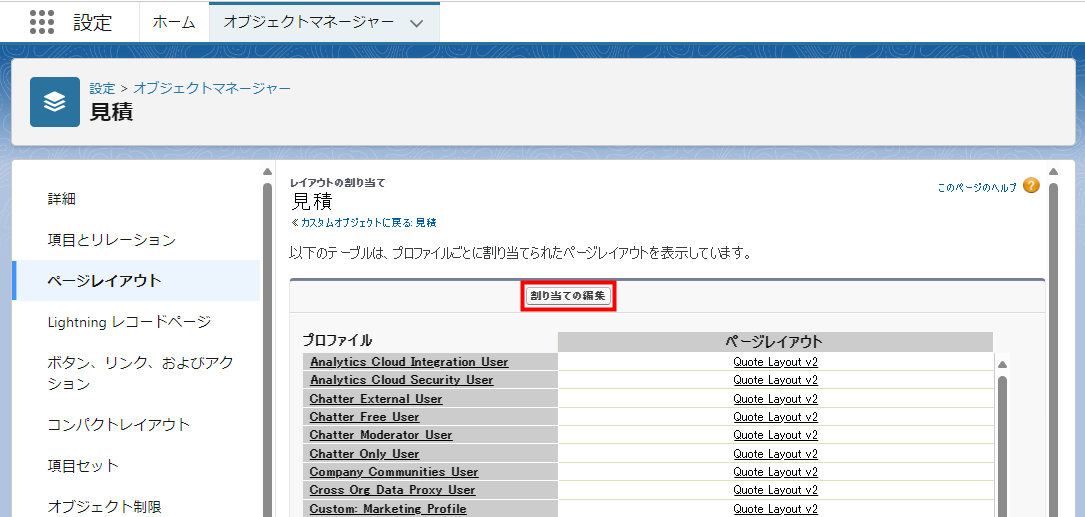Click Chatter Free User profile link
Viewport: 1085px width, 517px height.
click(364, 417)
